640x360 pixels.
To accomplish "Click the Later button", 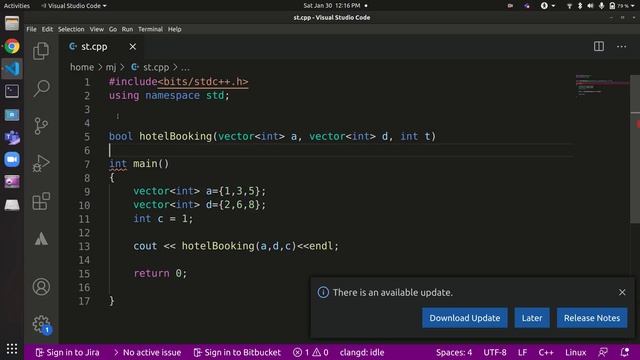I will coord(532,318).
